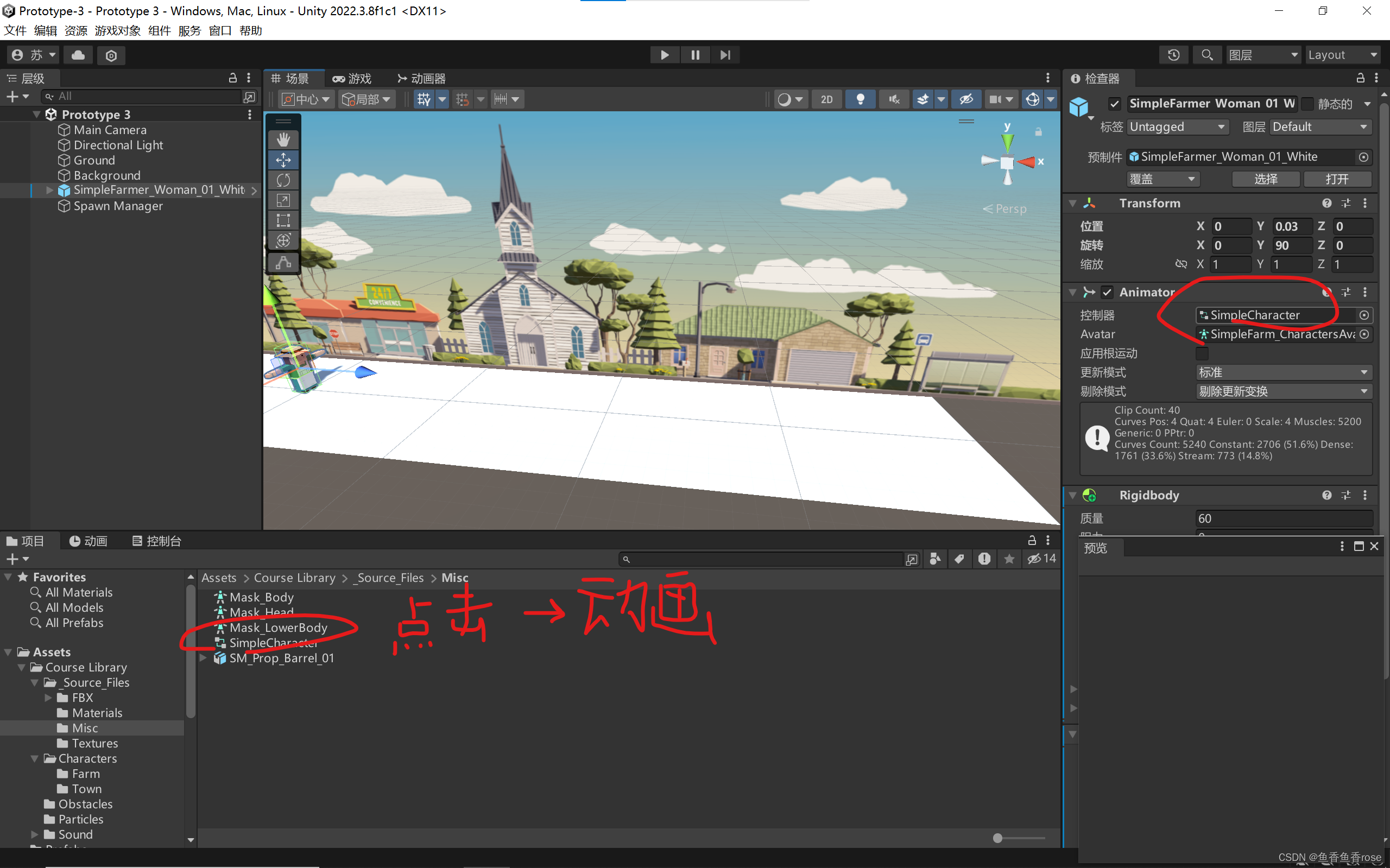Open the Untagged tag dropdown
This screenshot has height=868, width=1390.
click(x=1177, y=127)
